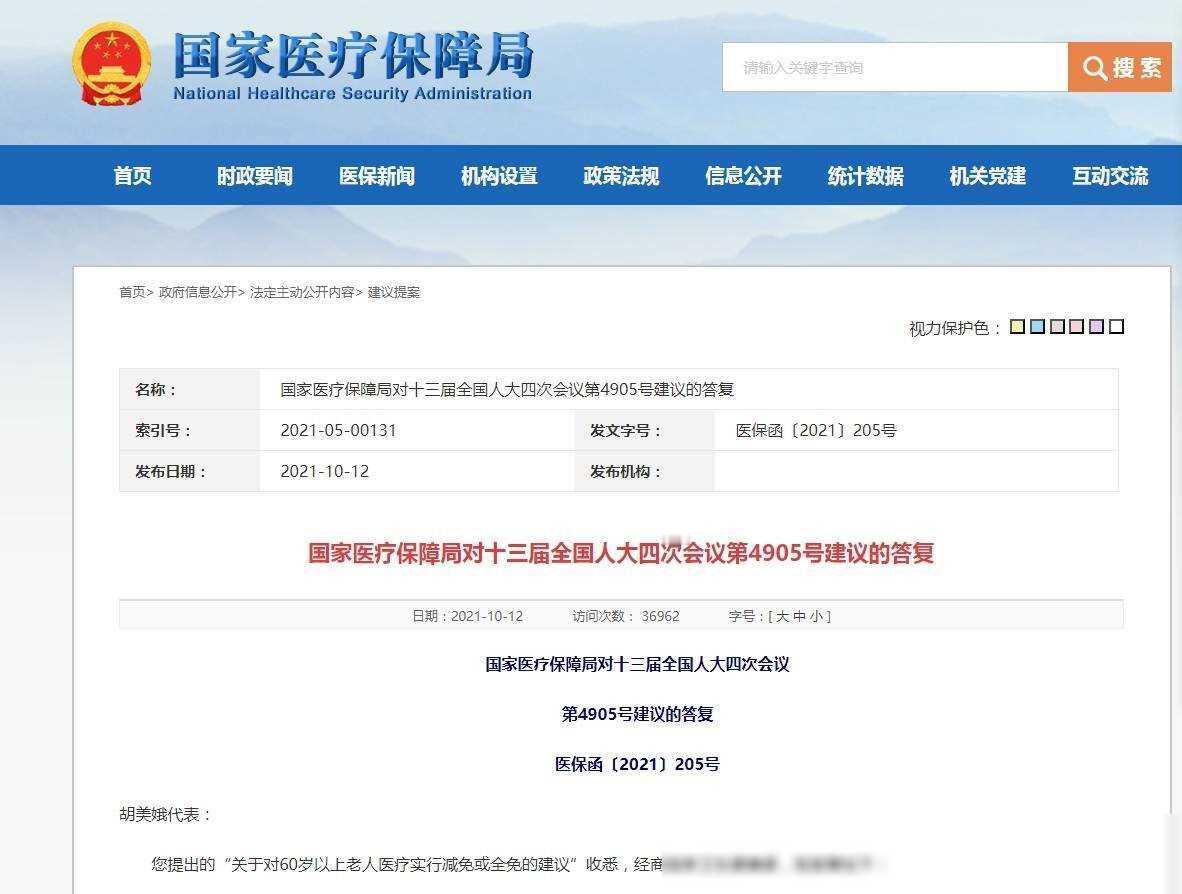Select the white eye-protection color swatch

click(1117, 326)
